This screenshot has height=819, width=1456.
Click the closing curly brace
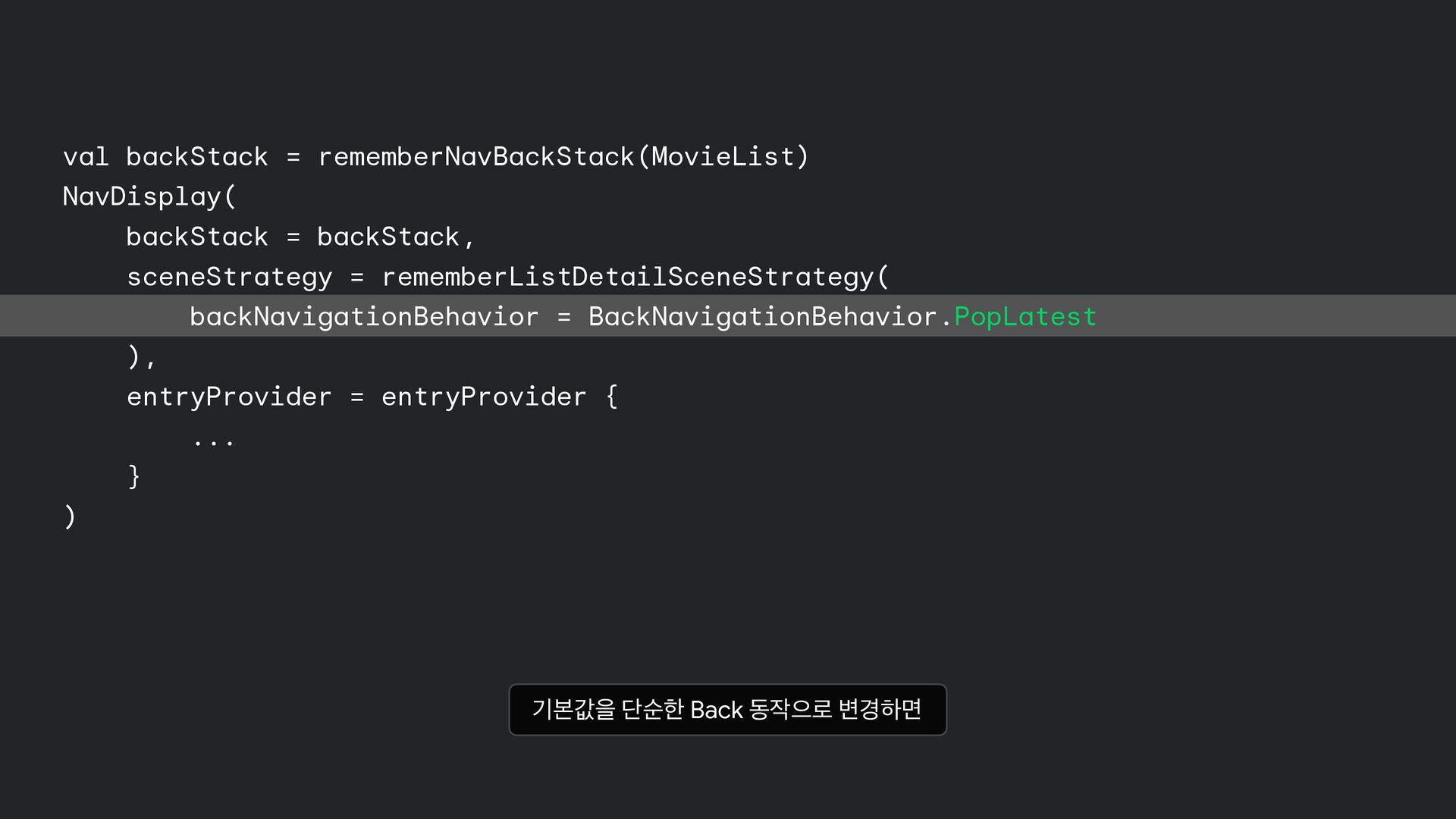134,476
